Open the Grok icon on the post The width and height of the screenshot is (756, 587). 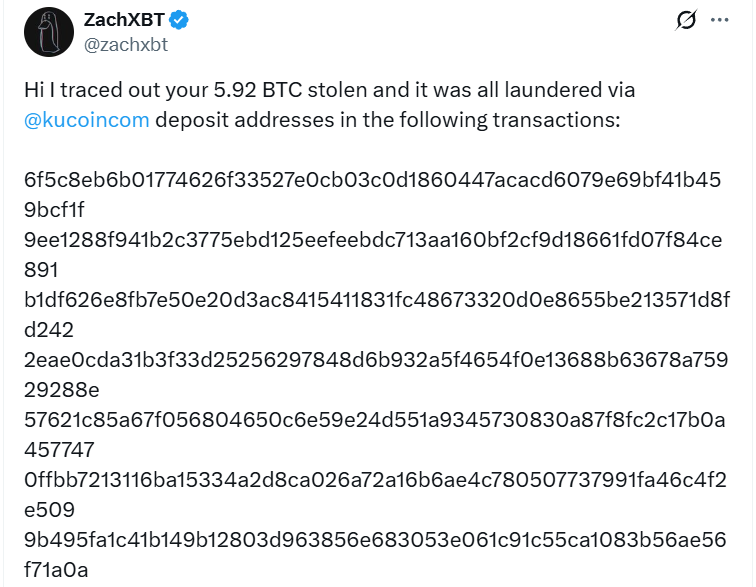click(686, 20)
